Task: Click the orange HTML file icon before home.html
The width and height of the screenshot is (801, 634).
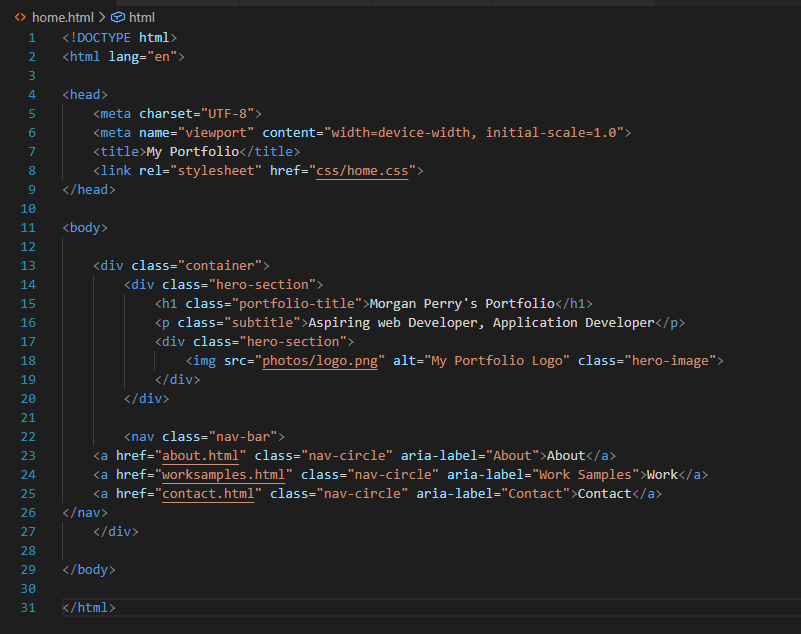Action: tap(21, 16)
